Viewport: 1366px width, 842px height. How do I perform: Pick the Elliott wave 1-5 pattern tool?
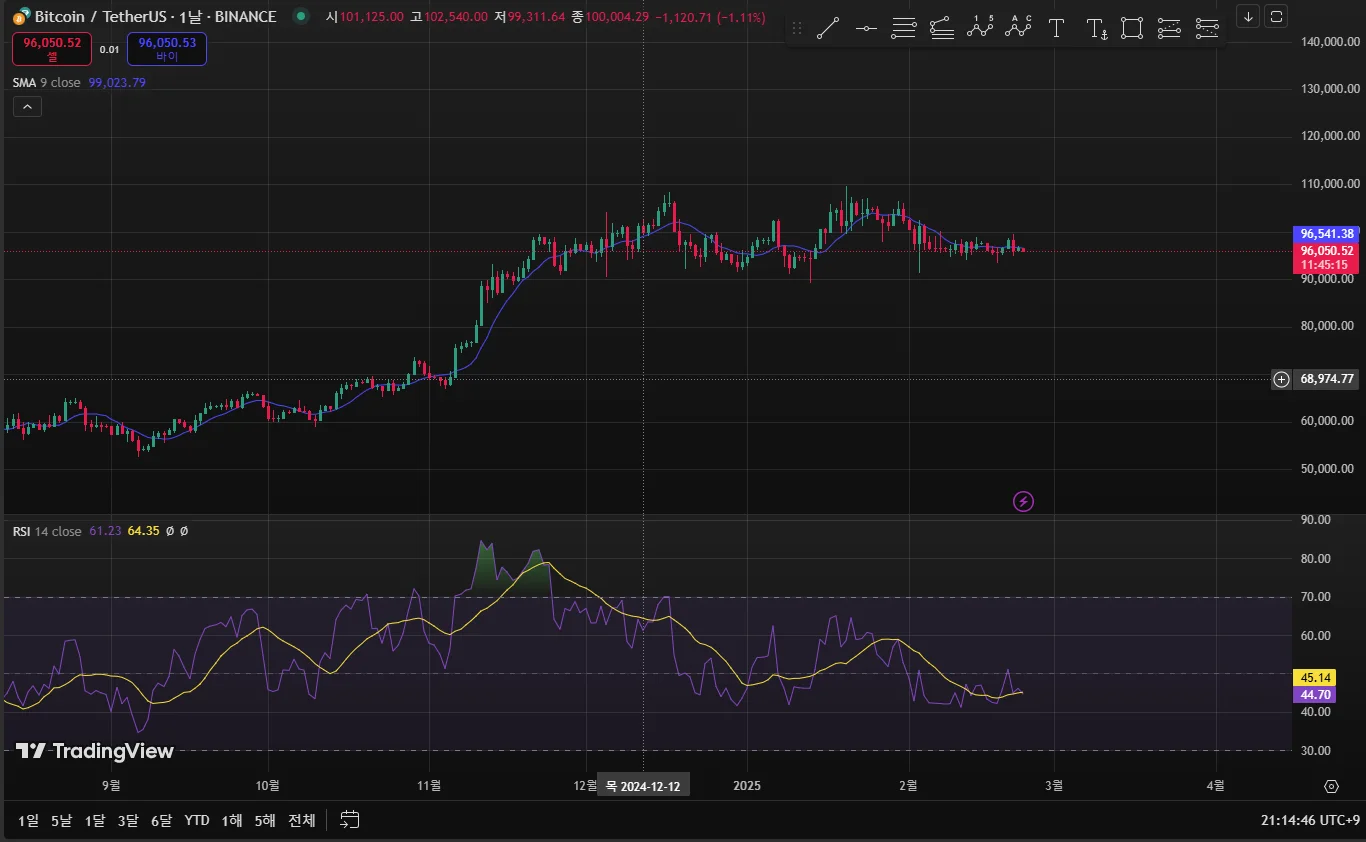pyautogui.click(x=980, y=28)
